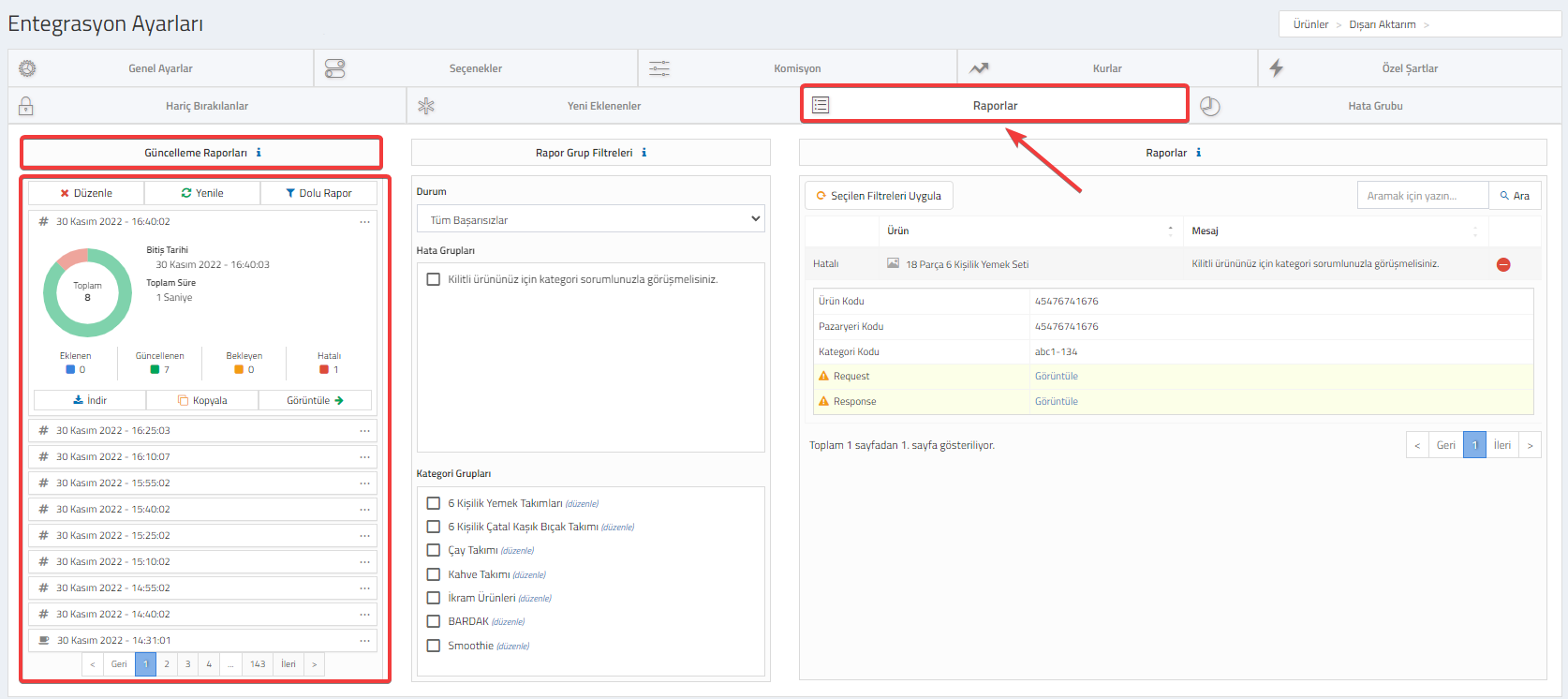
Task: Switch to the Seçenekler tab
Action: click(x=476, y=68)
